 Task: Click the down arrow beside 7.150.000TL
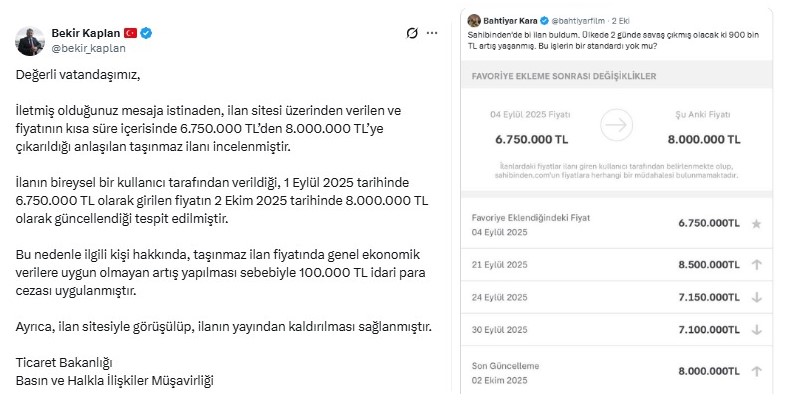click(x=755, y=298)
